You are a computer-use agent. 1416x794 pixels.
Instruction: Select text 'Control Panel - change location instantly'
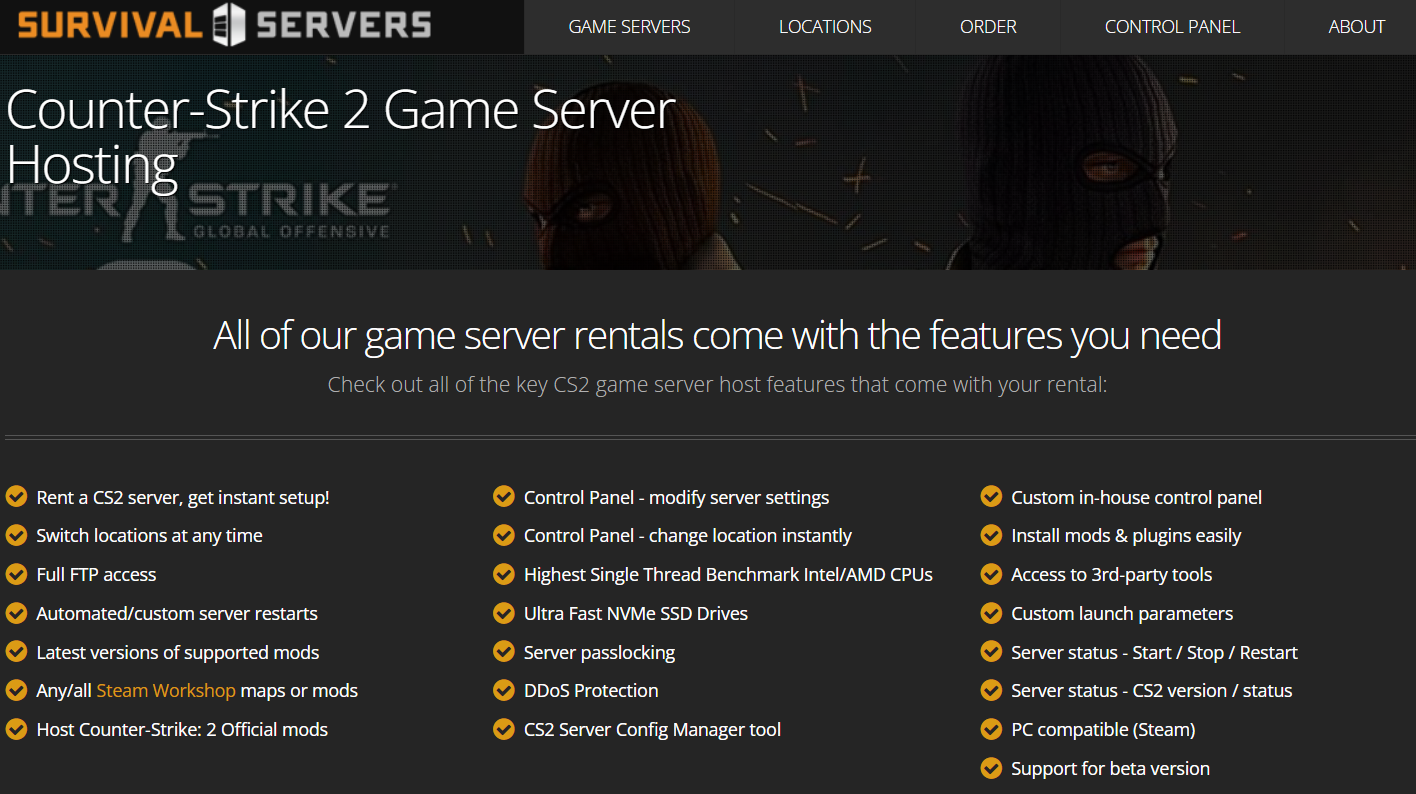(688, 536)
